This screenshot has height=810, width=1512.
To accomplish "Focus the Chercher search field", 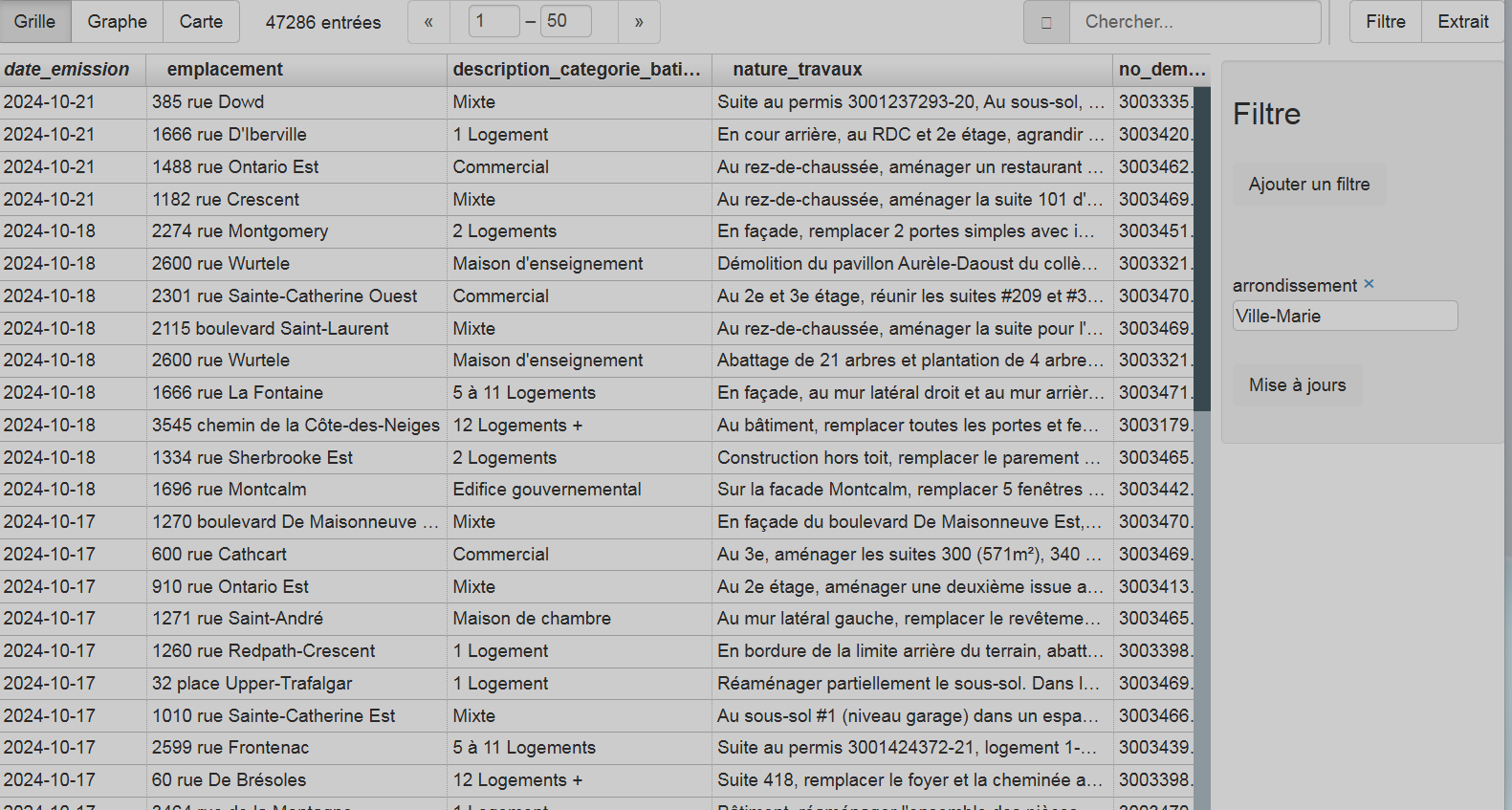I will pyautogui.click(x=1194, y=22).
